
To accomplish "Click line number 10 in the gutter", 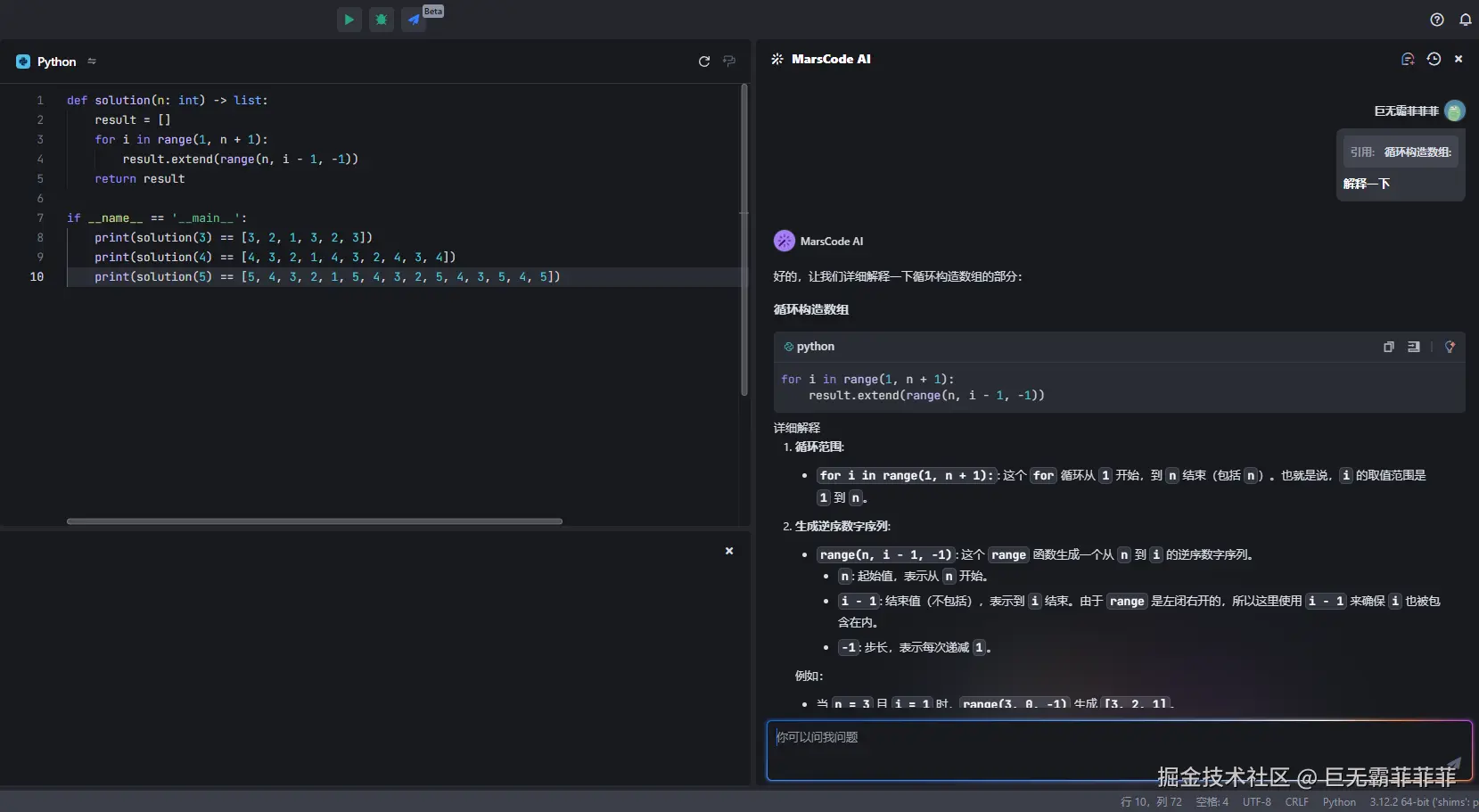I will pyautogui.click(x=37, y=276).
